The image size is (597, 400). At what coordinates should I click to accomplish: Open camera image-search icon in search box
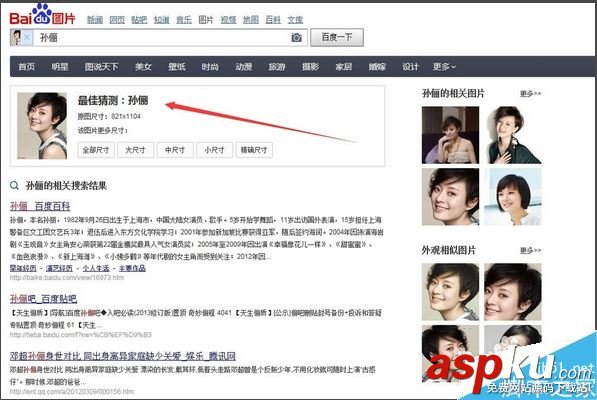pos(296,37)
